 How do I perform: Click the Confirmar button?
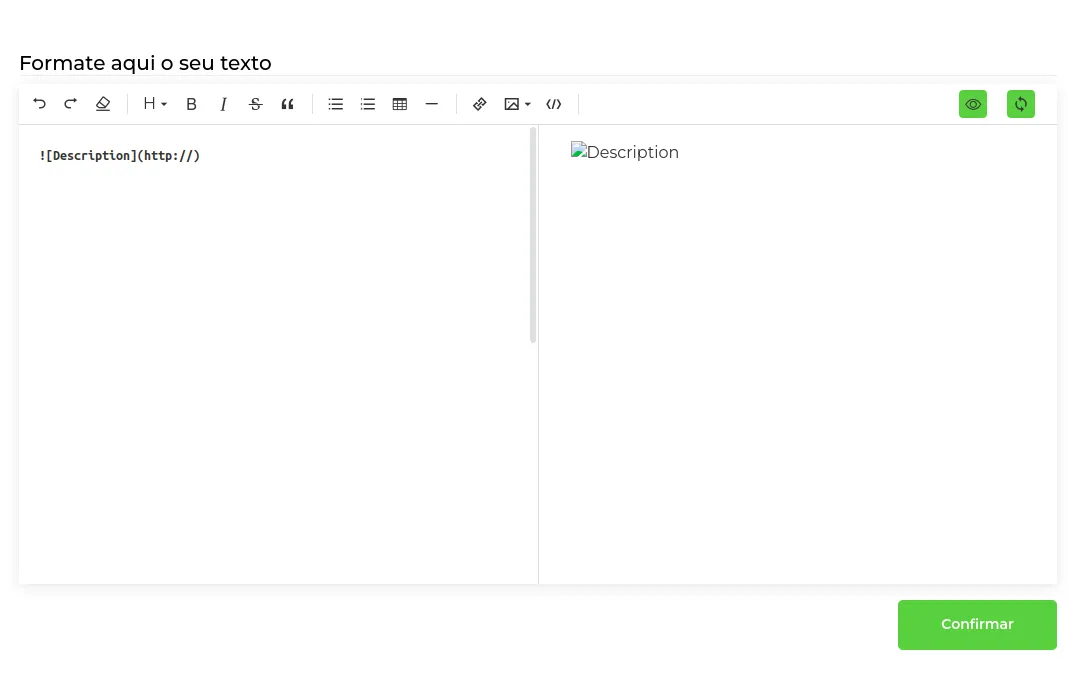tap(977, 625)
